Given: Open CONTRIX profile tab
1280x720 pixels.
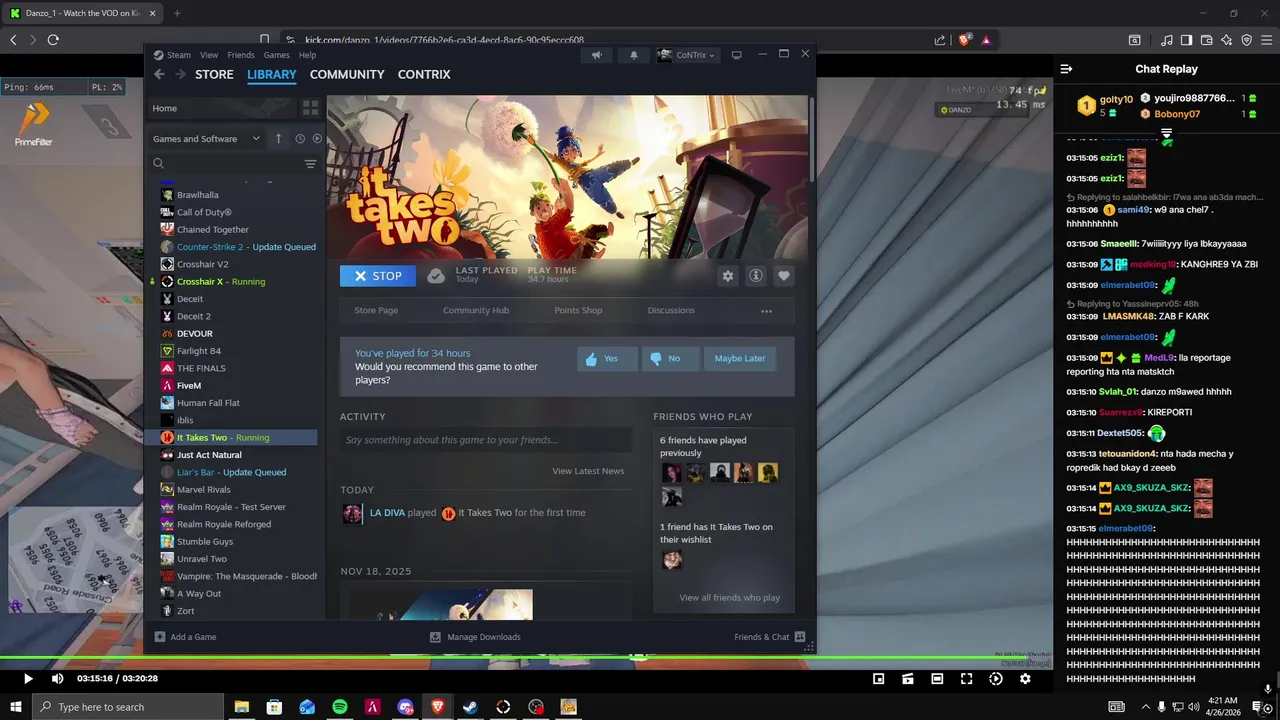Looking at the screenshot, I should point(424,75).
